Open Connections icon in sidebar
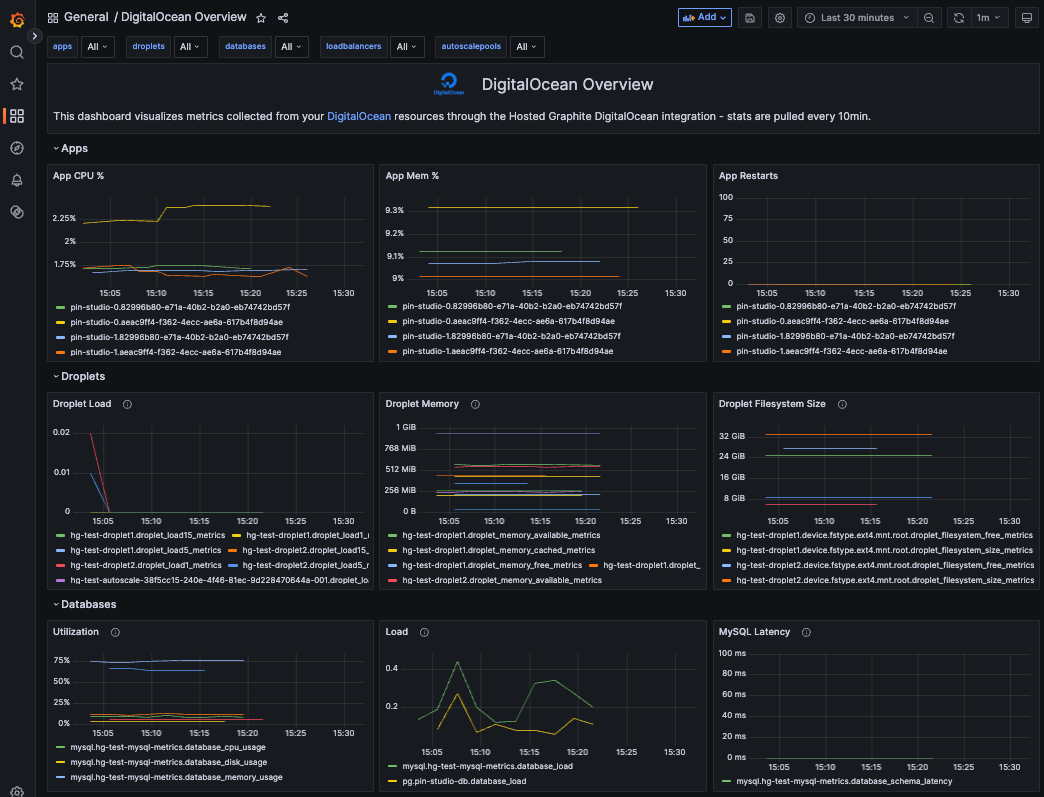This screenshot has width=1044, height=797. pyautogui.click(x=17, y=212)
